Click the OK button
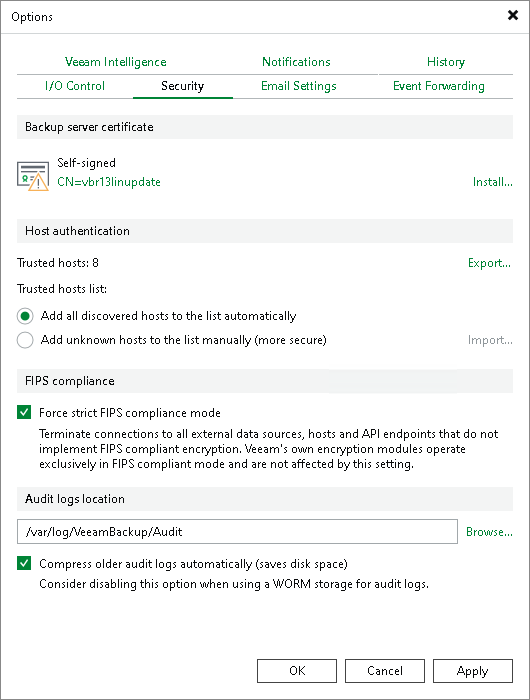The width and height of the screenshot is (530, 700). pos(297,671)
